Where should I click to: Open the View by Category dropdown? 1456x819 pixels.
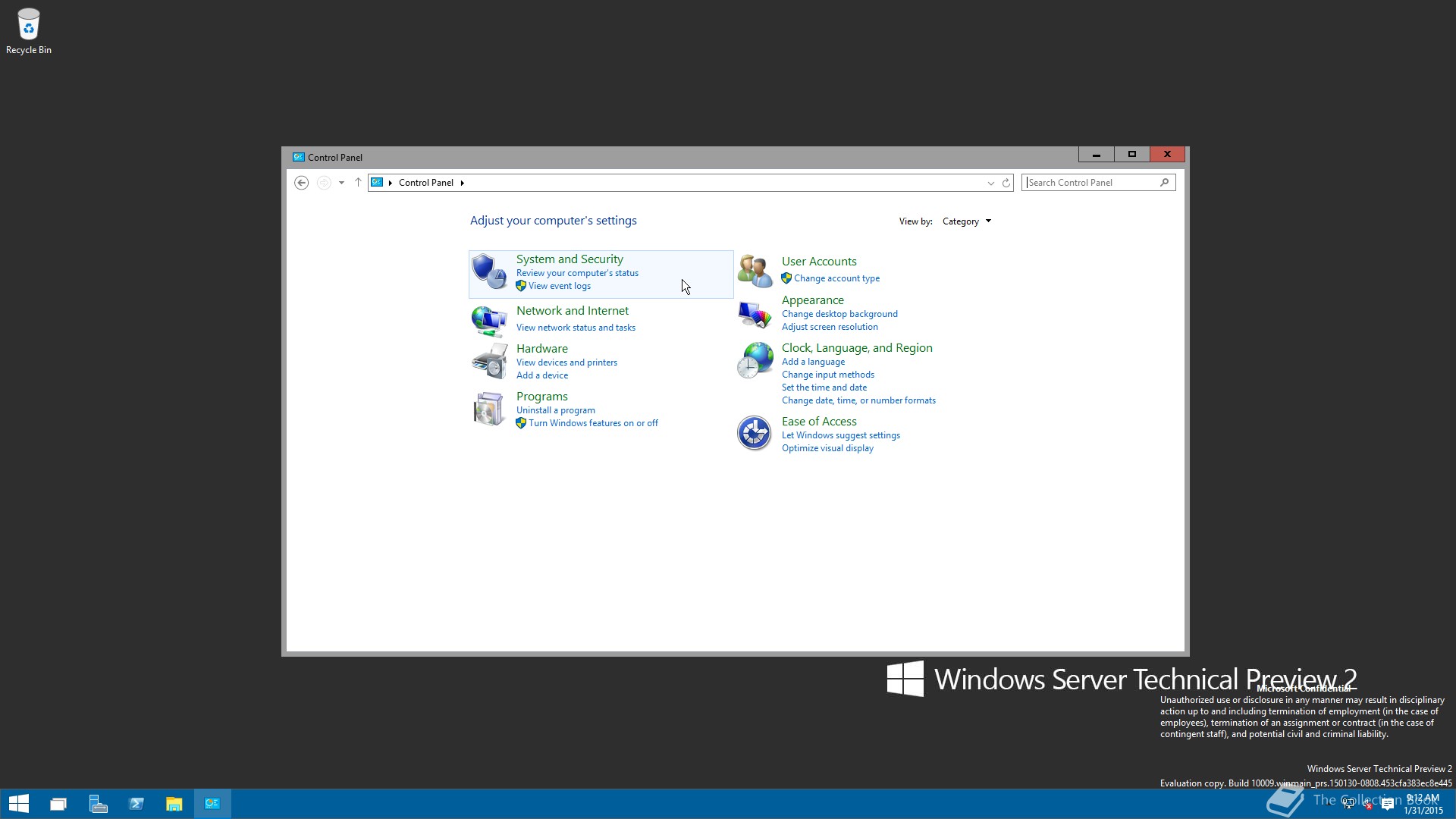pos(967,221)
